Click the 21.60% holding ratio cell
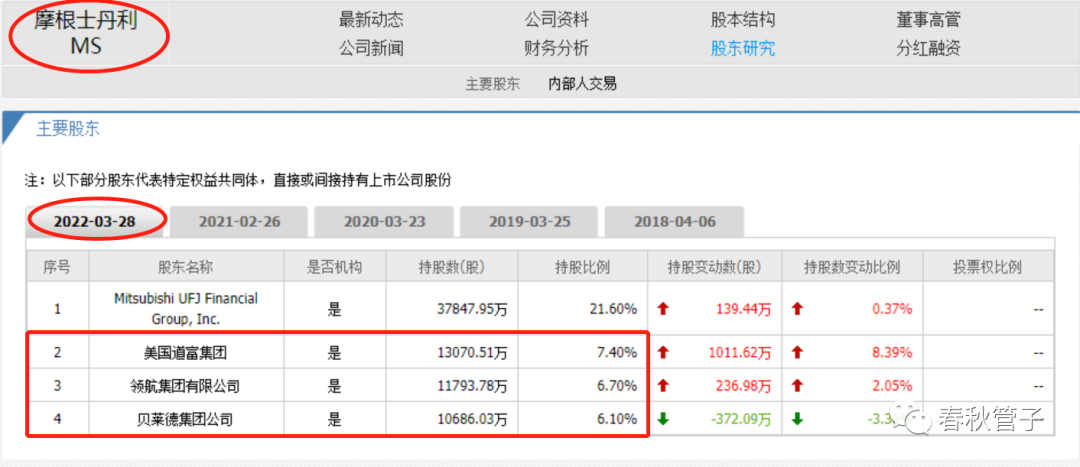 coord(615,309)
